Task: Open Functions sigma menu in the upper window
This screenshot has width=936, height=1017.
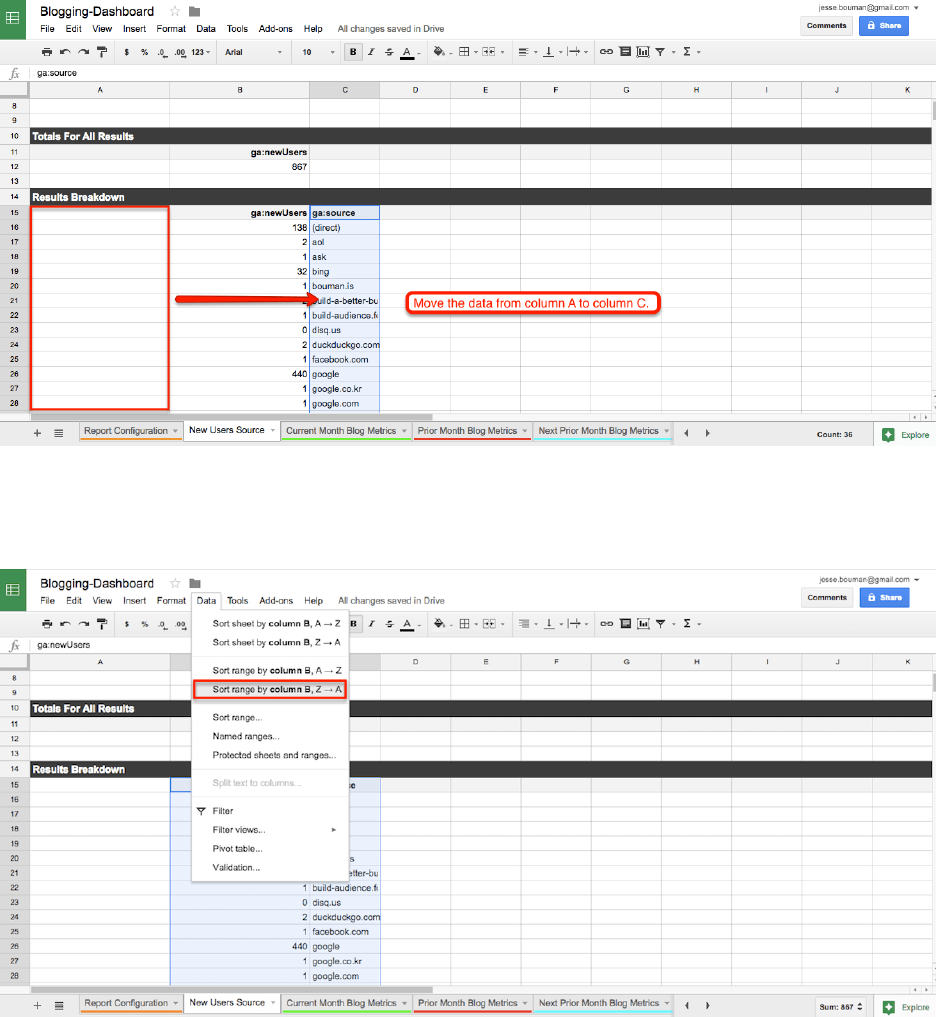Action: 687,52
